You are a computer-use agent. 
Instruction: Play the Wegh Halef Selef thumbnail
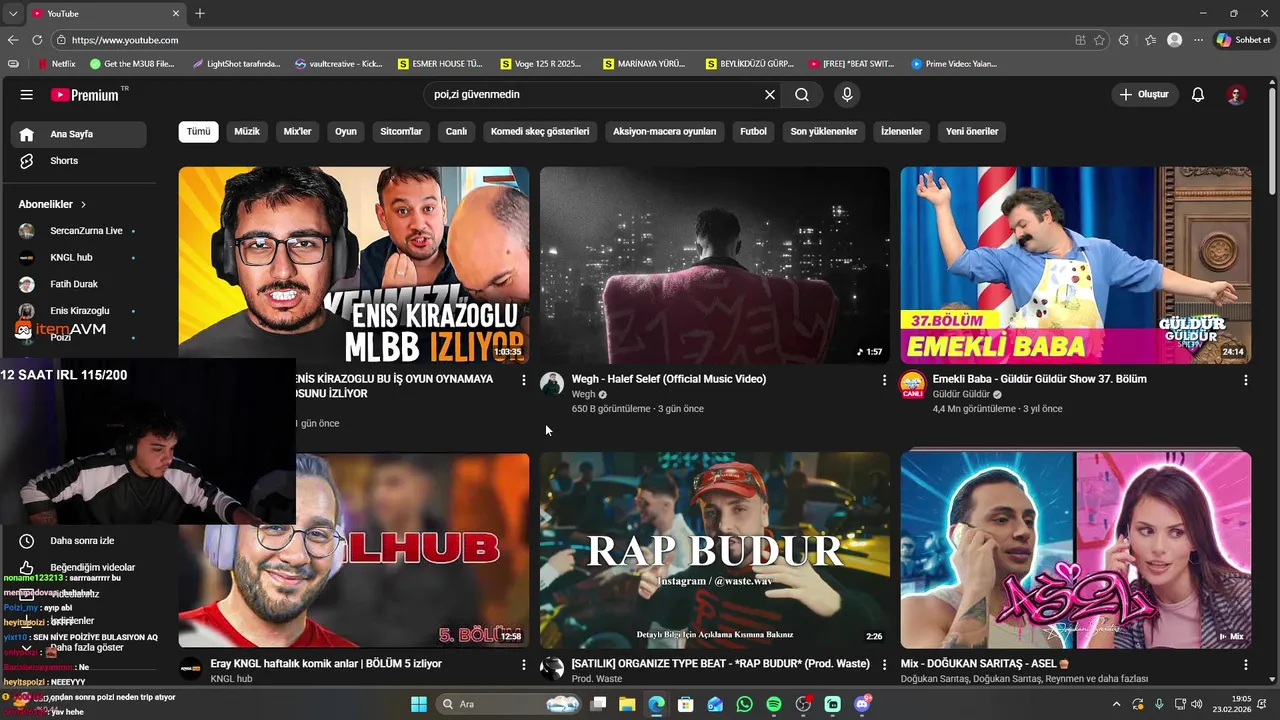[x=715, y=265]
